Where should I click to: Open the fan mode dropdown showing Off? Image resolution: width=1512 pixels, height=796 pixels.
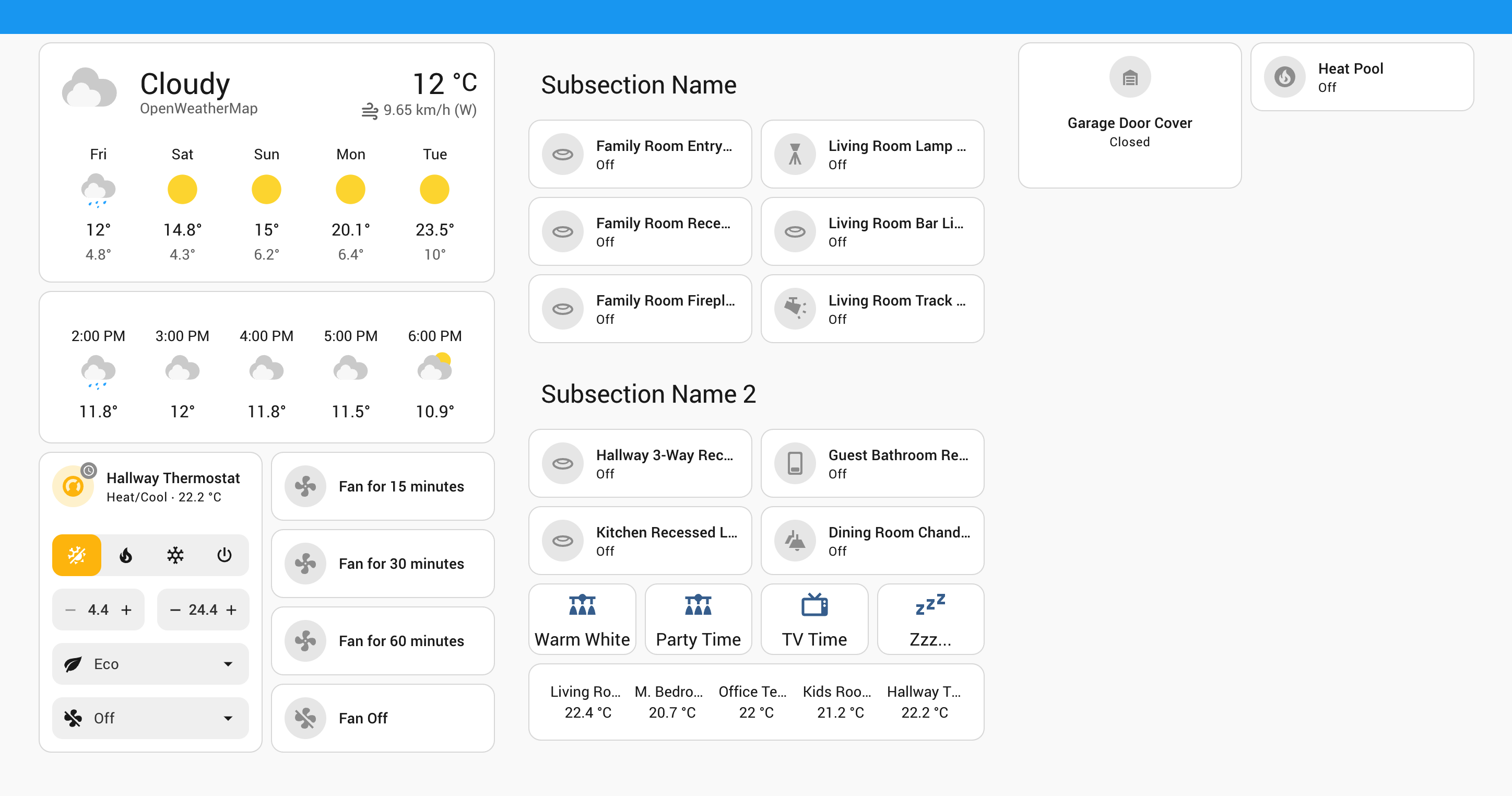[x=150, y=718]
